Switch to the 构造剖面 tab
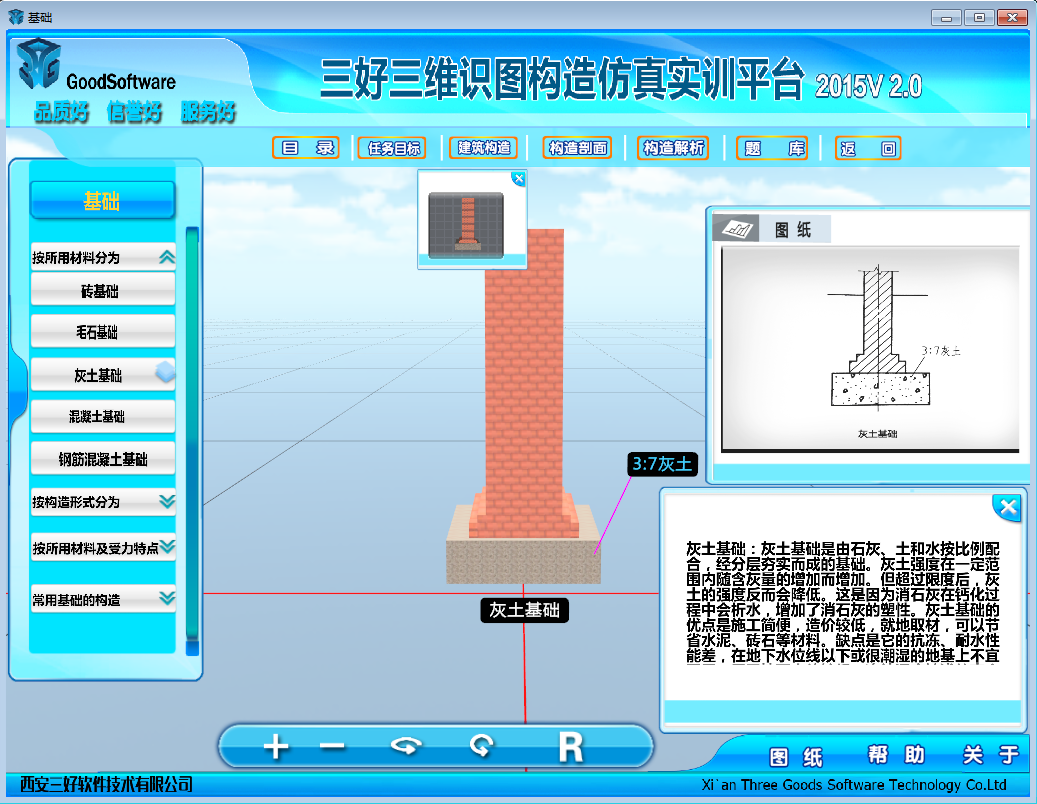Viewport: 1037px width, 804px height. (x=577, y=148)
